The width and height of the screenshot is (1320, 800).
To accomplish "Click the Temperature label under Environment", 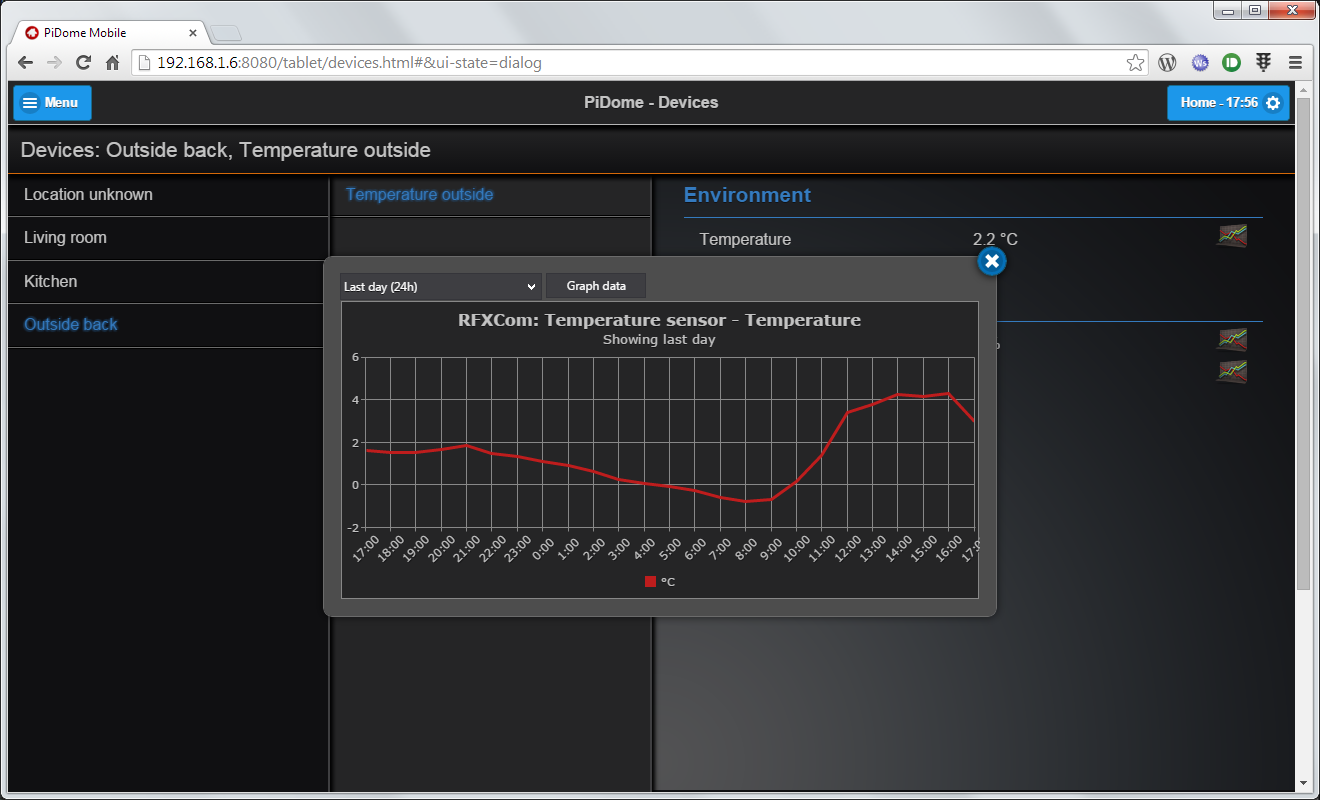I will coord(745,239).
